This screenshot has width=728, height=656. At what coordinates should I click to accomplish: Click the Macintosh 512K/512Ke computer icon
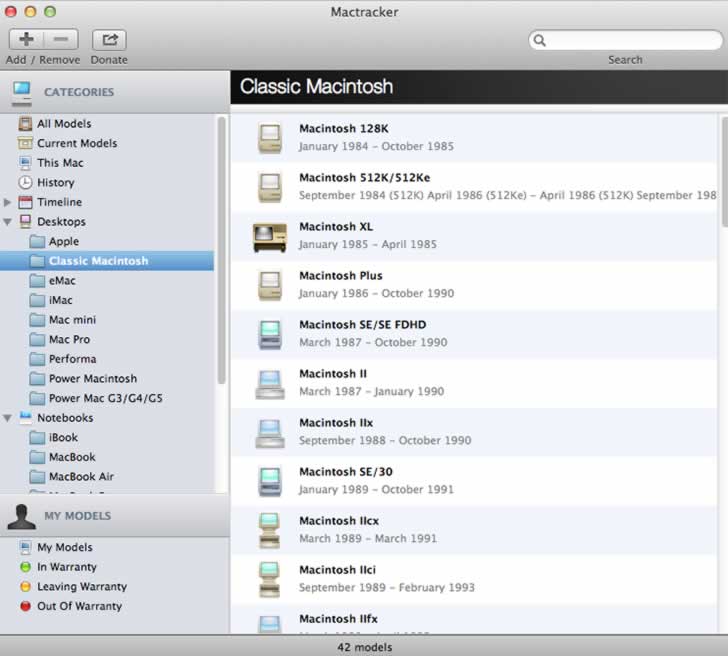(x=270, y=187)
